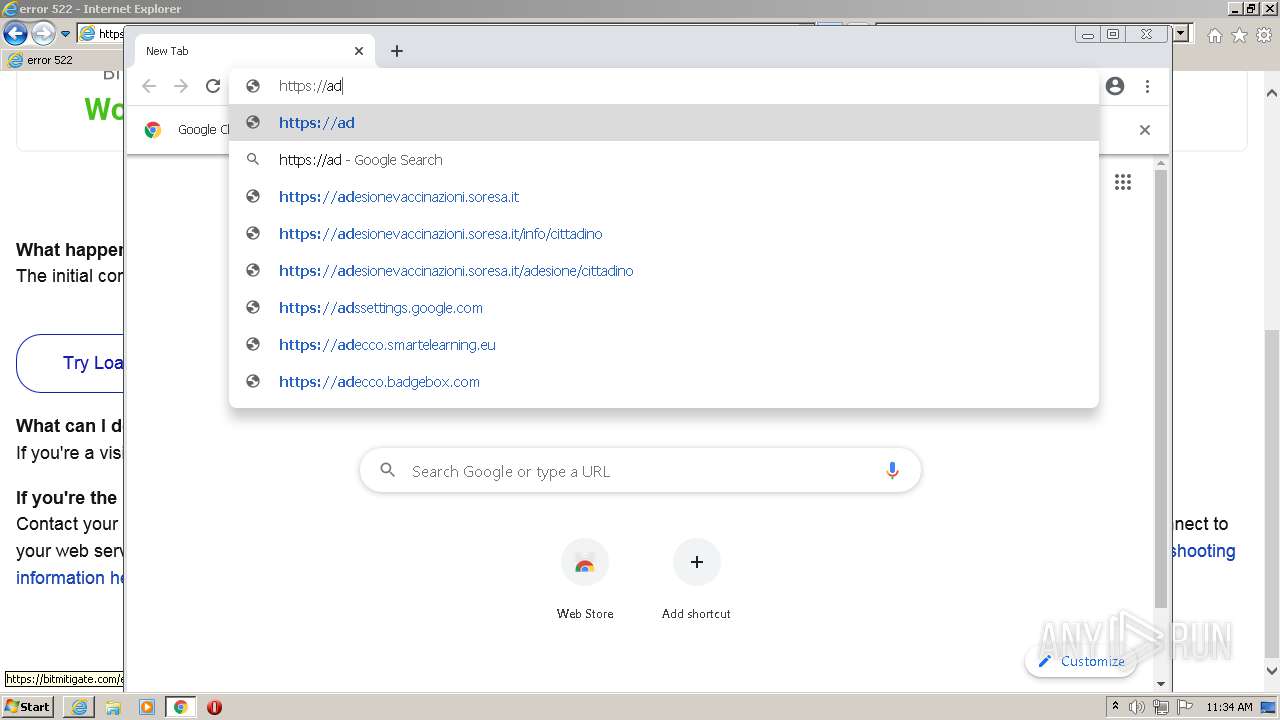
Task: Click Try Loading button in Internet Explorer
Action: [70, 363]
